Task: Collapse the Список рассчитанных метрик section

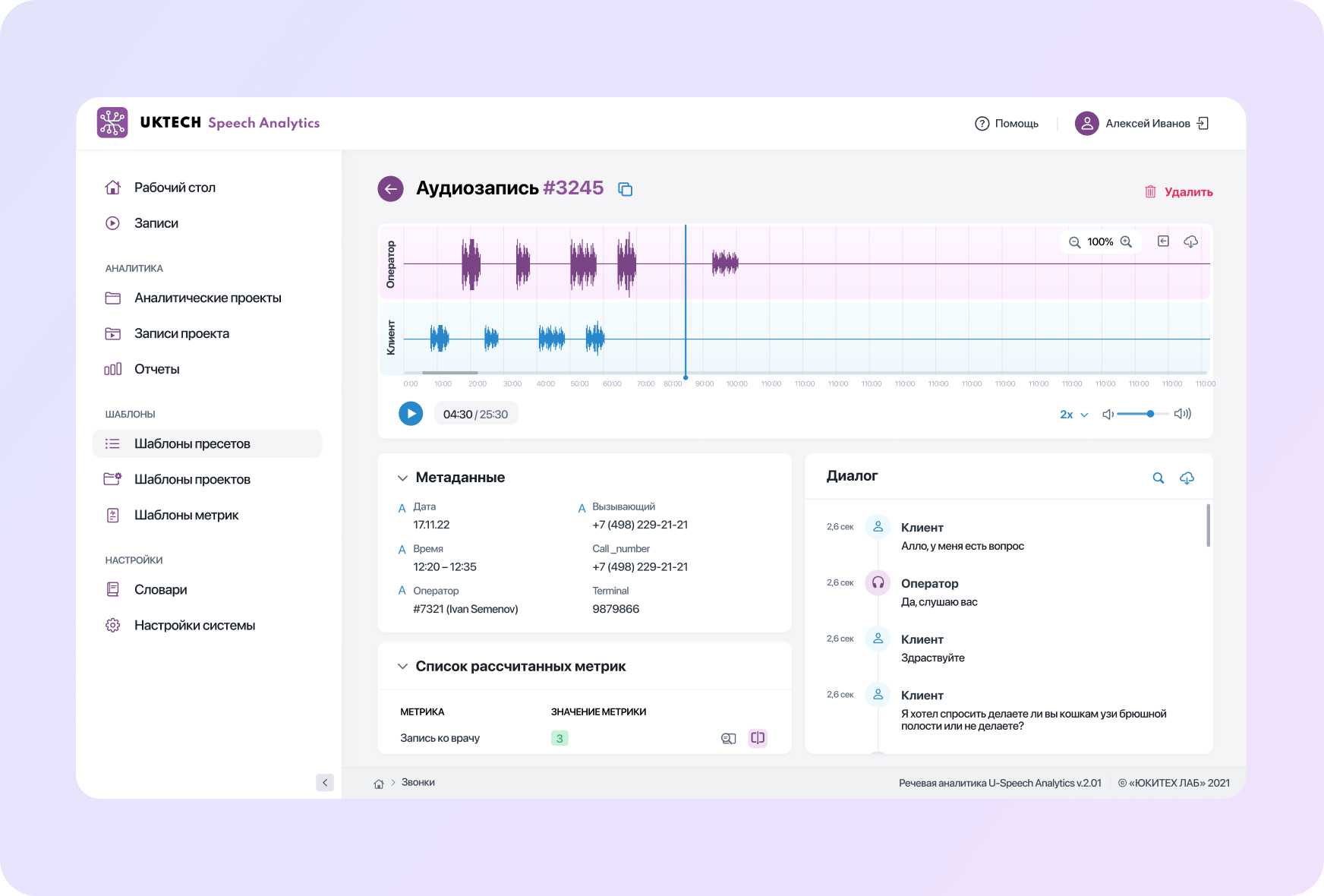Action: [x=402, y=667]
